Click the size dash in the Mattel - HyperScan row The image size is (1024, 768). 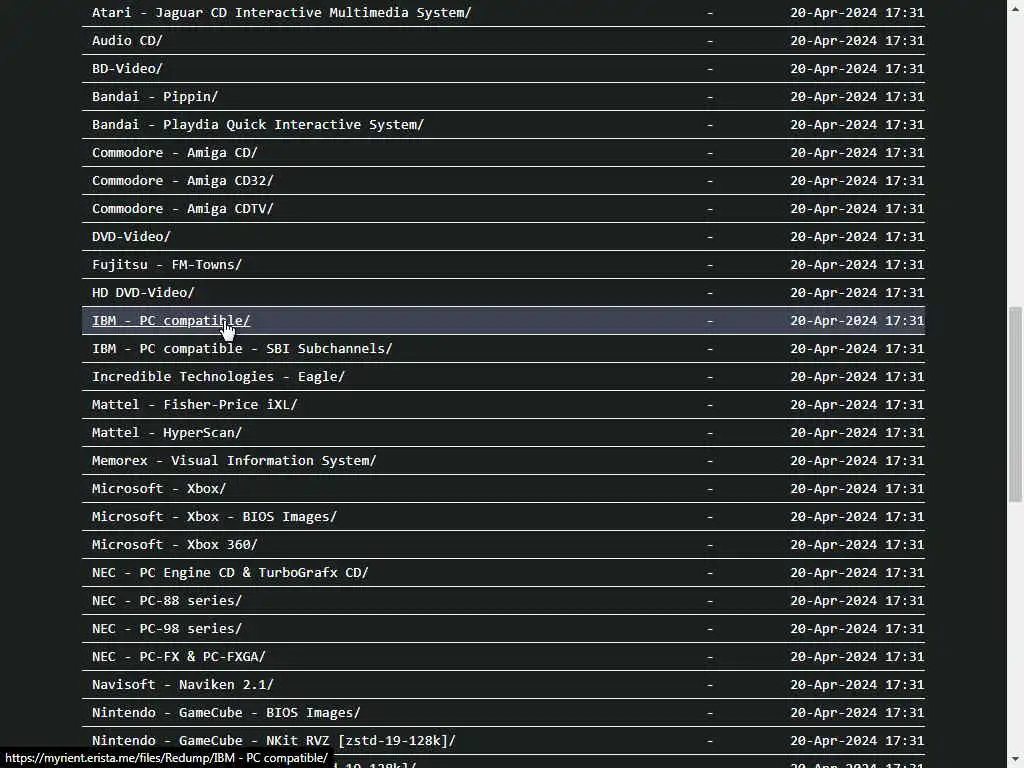(710, 433)
